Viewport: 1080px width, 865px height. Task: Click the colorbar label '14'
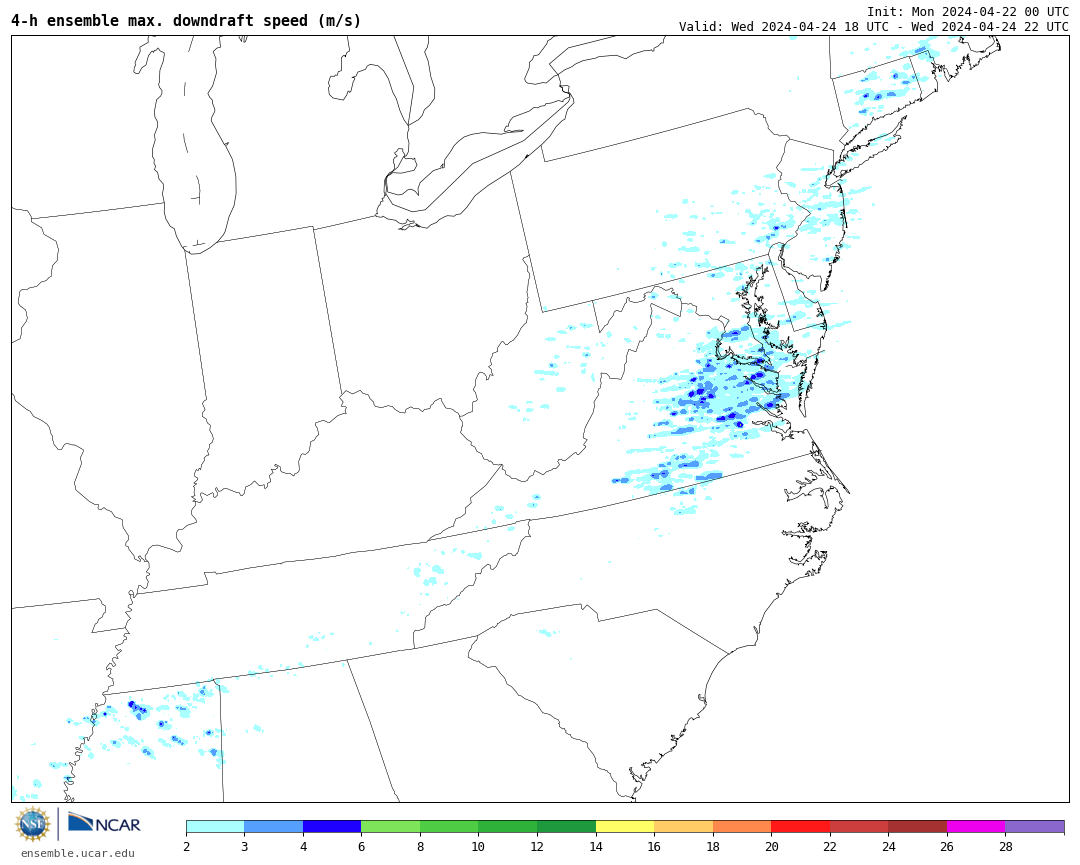596,846
